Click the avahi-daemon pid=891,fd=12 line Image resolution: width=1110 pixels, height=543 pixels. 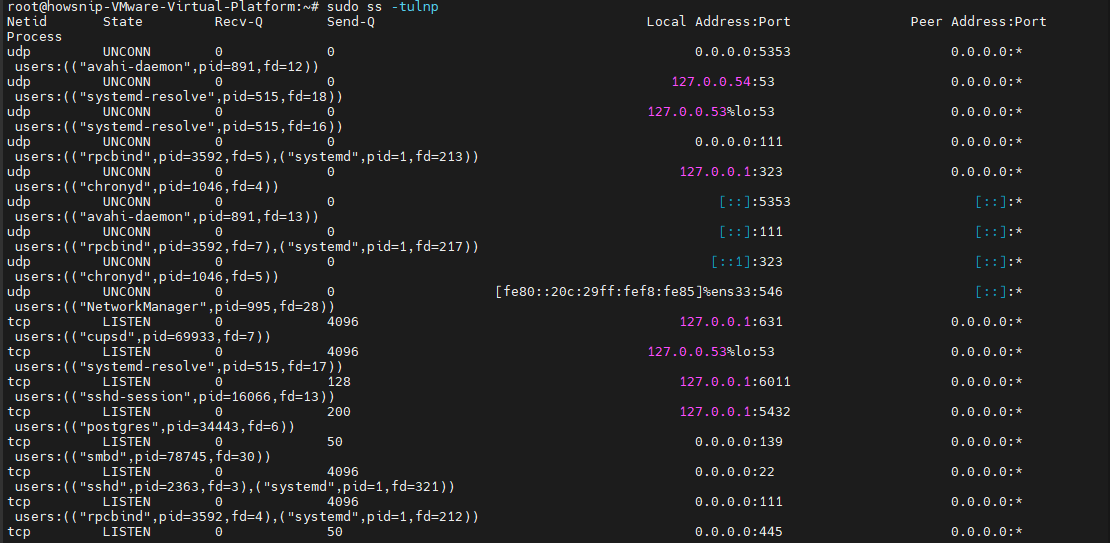(166, 67)
